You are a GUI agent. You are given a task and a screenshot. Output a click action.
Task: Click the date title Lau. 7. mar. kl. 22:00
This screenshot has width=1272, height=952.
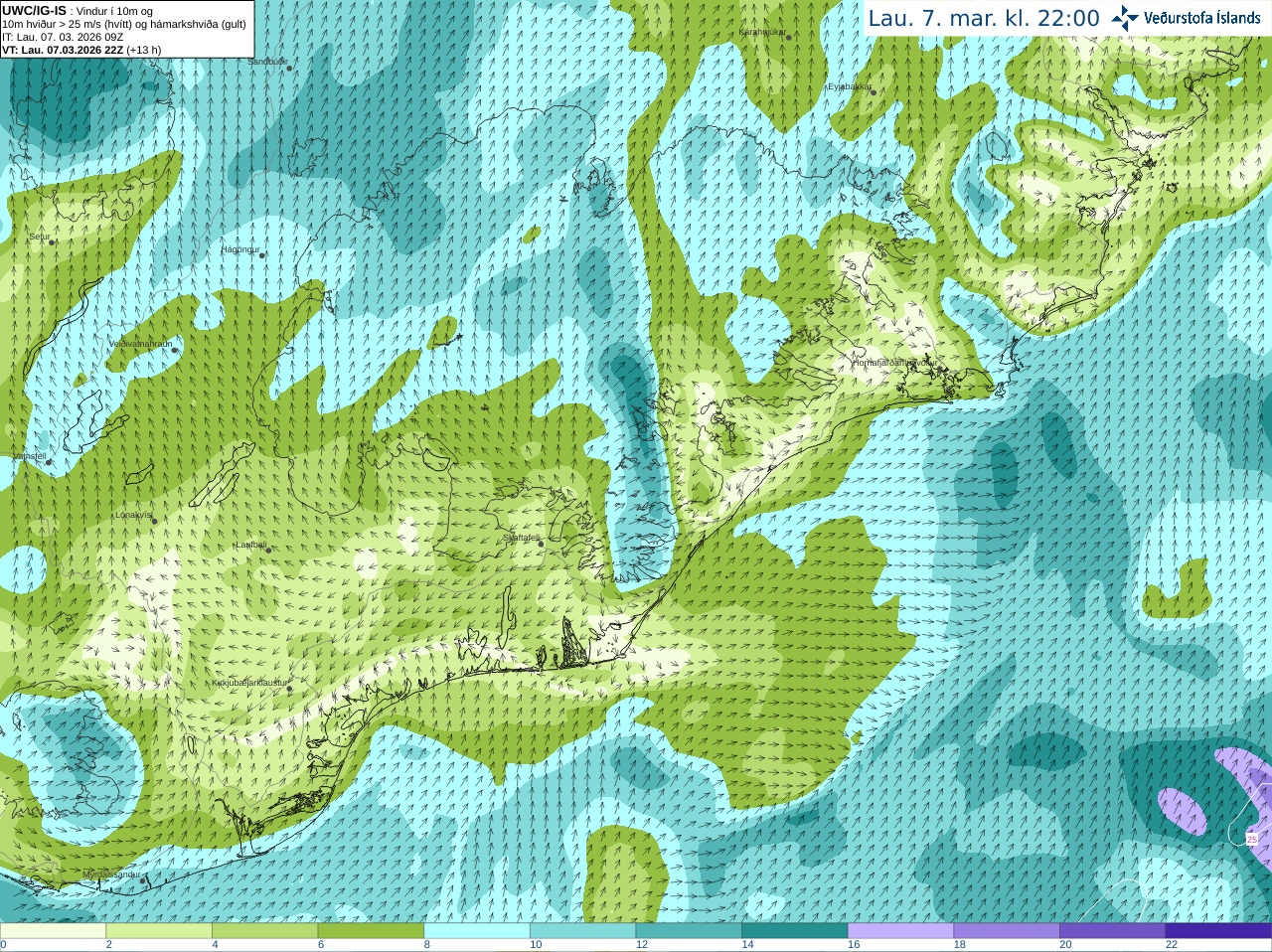coord(984,18)
